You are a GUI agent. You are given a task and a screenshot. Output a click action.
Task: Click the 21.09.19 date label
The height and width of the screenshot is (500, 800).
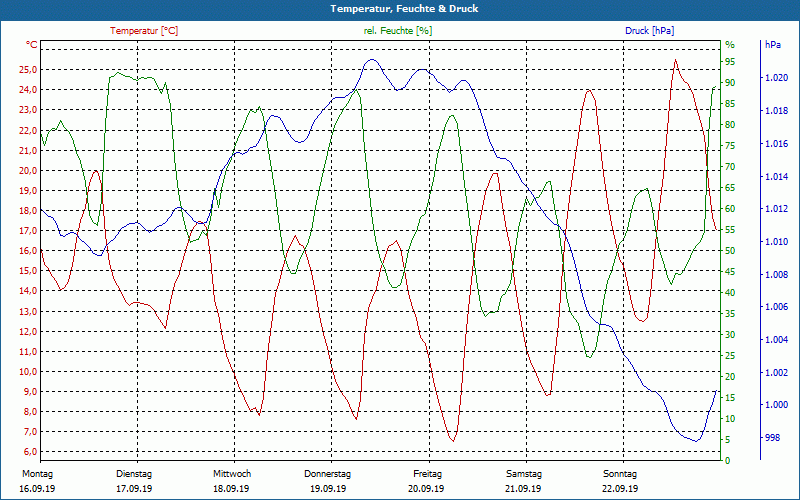click(523, 489)
